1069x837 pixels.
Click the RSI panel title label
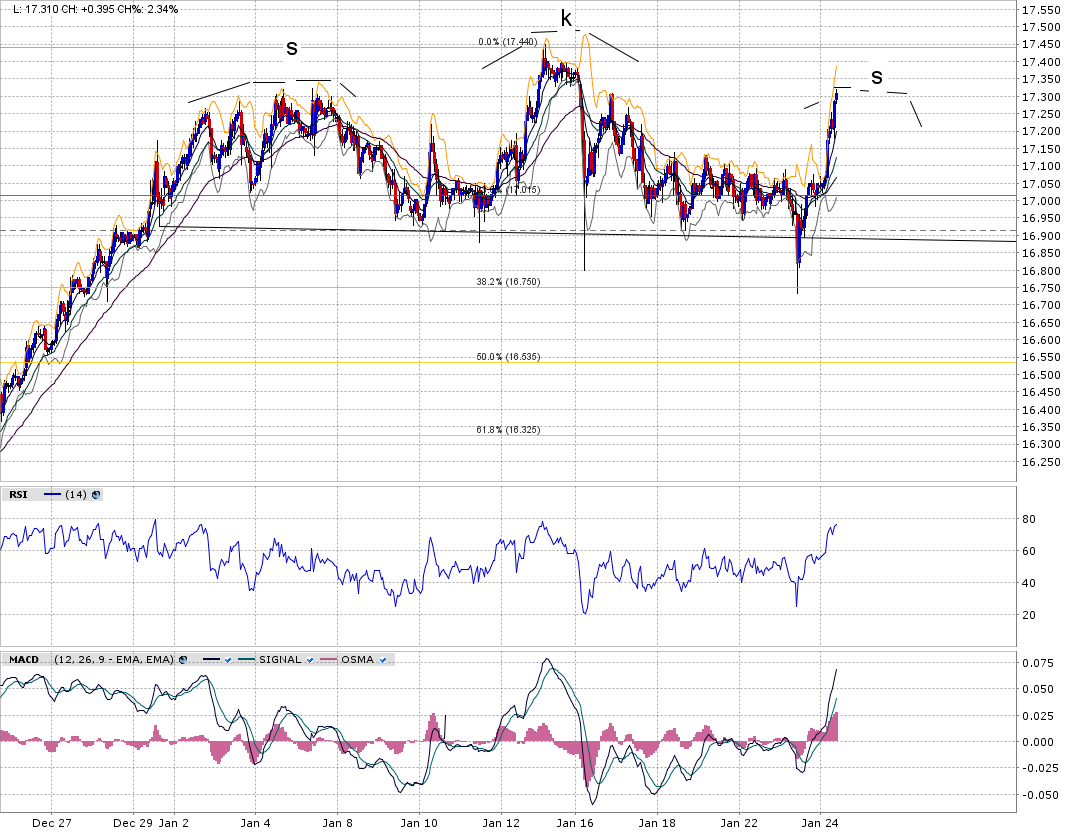coord(18,494)
